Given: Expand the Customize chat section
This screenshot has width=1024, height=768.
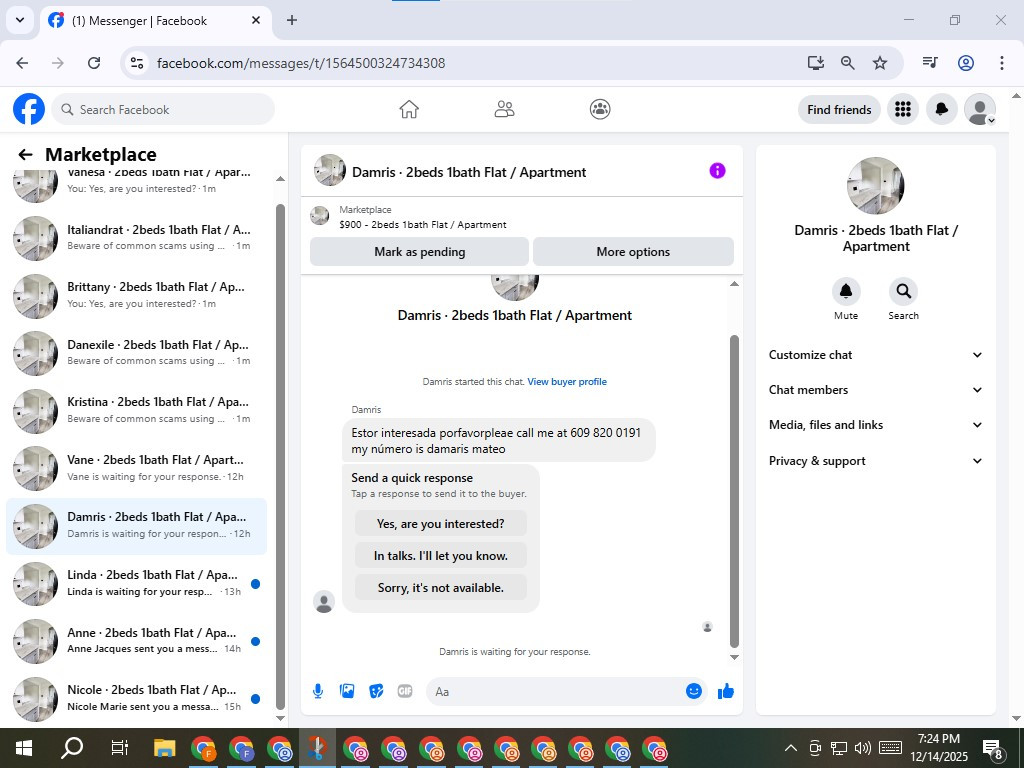Looking at the screenshot, I should [x=875, y=355].
